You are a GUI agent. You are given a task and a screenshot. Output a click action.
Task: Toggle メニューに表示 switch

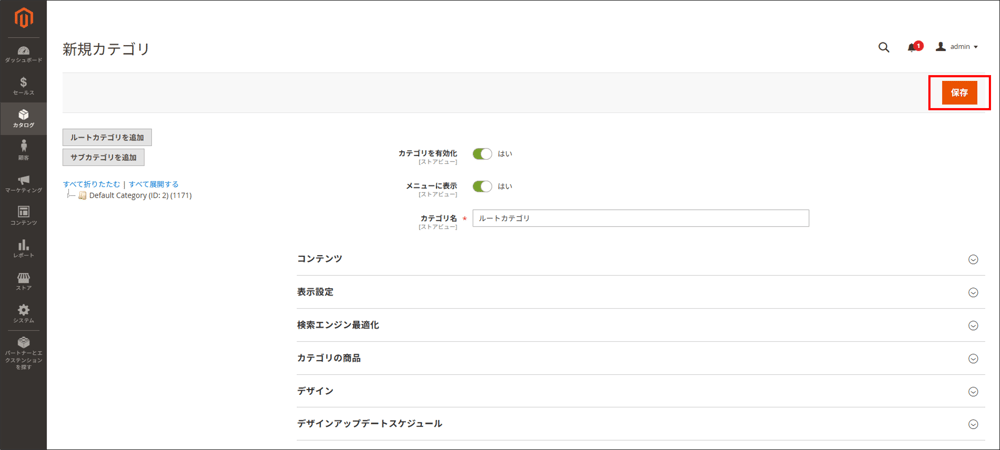pos(482,186)
